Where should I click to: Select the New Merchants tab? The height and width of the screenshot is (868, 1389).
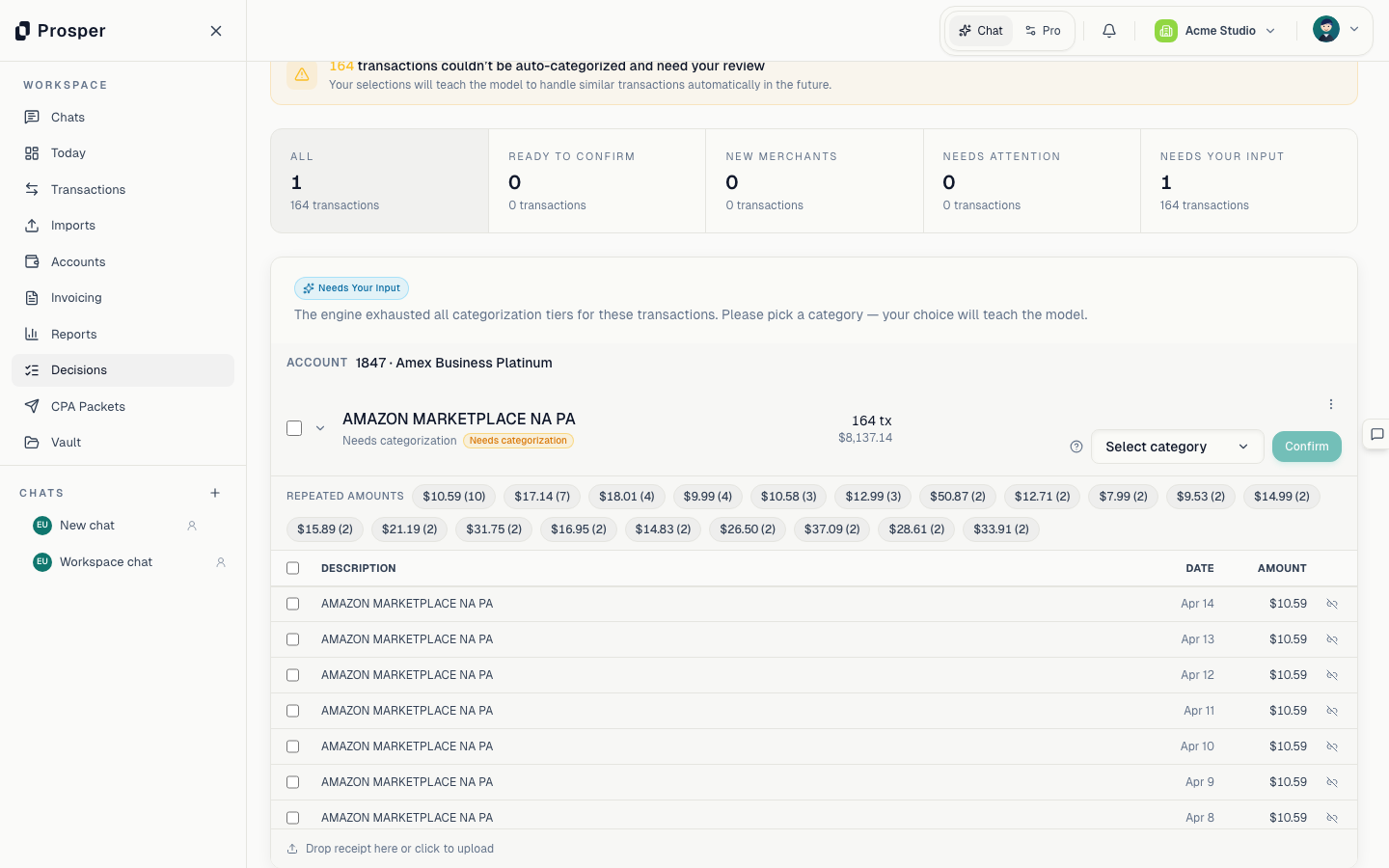(815, 181)
